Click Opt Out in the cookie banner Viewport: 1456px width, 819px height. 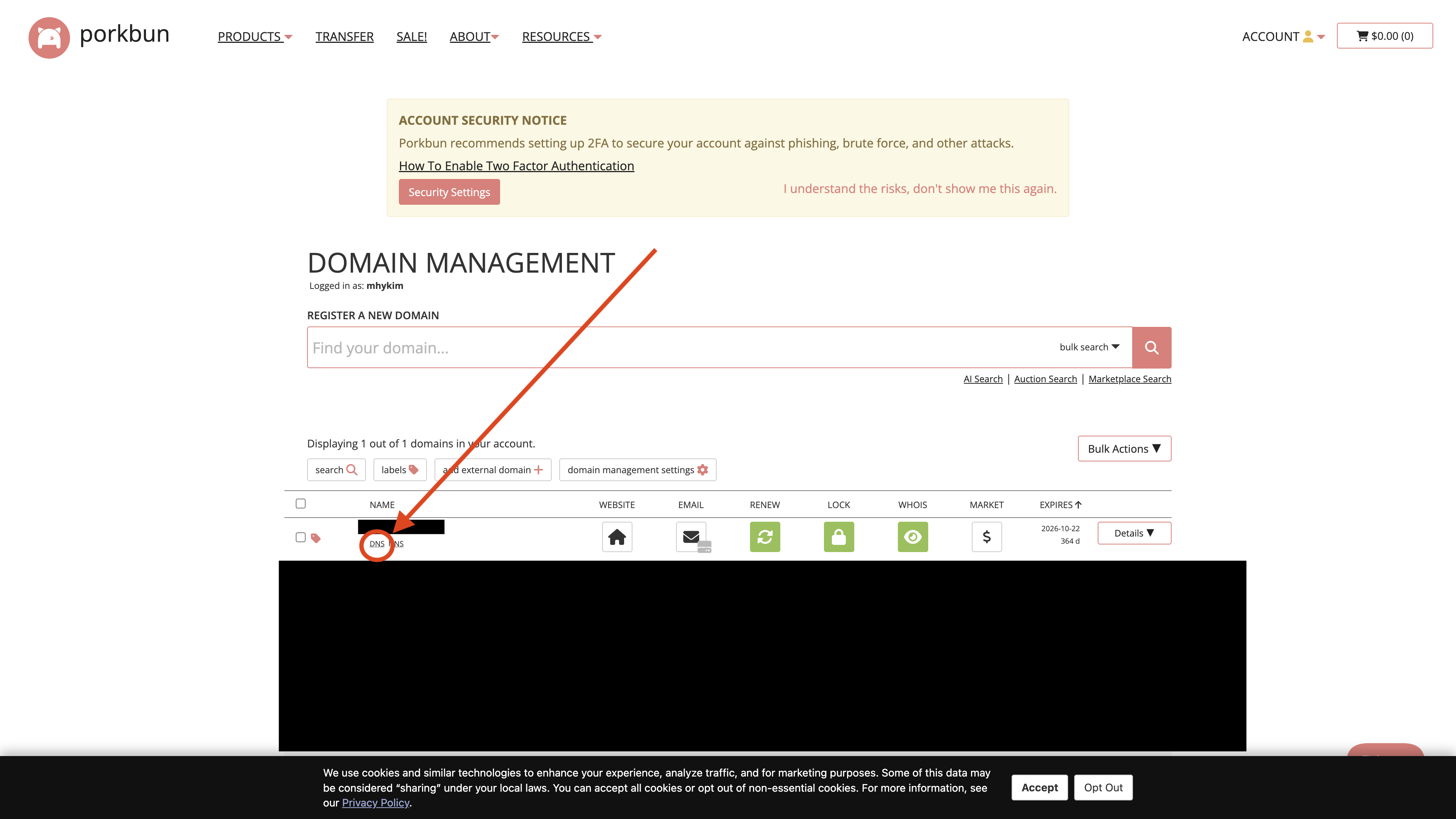point(1103,788)
